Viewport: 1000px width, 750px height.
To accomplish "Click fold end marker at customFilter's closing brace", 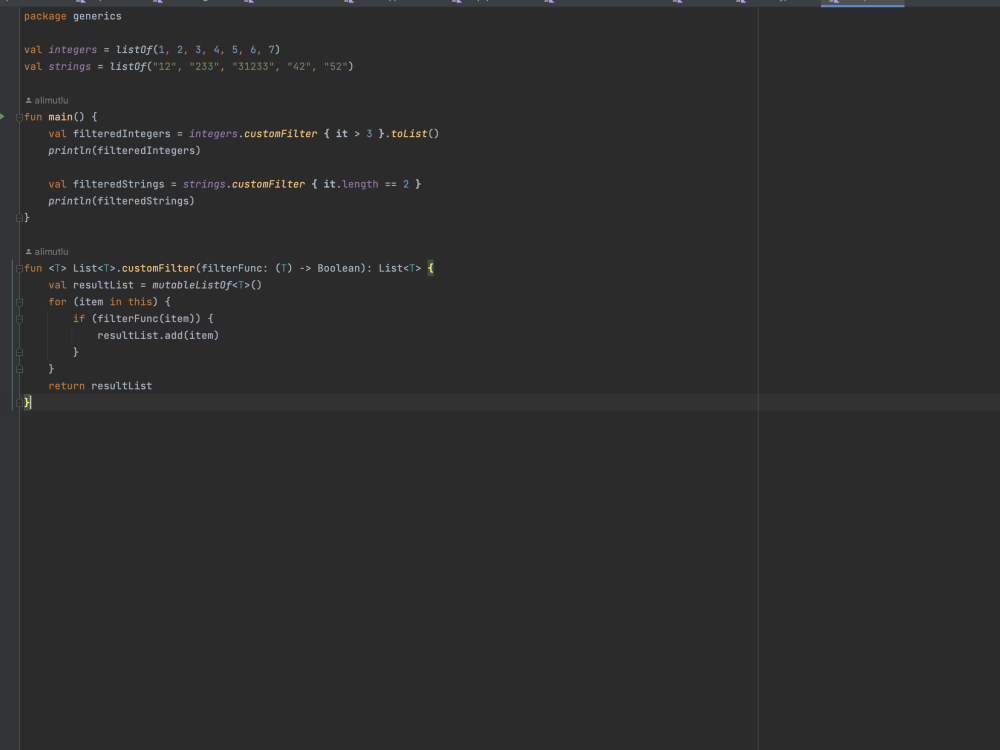I will point(19,402).
